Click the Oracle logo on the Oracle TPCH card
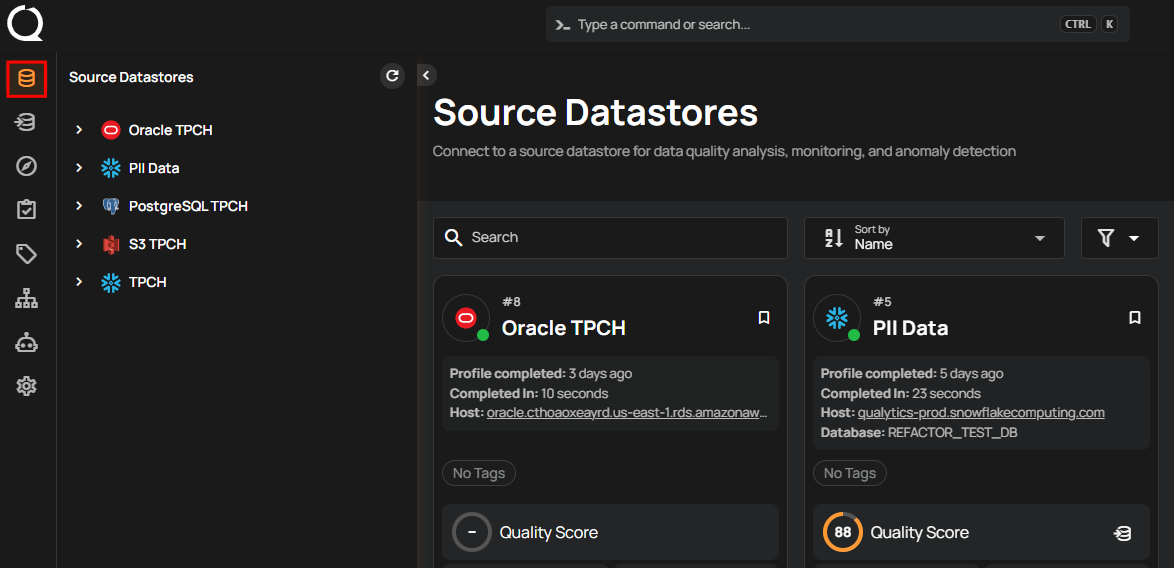 click(x=466, y=318)
